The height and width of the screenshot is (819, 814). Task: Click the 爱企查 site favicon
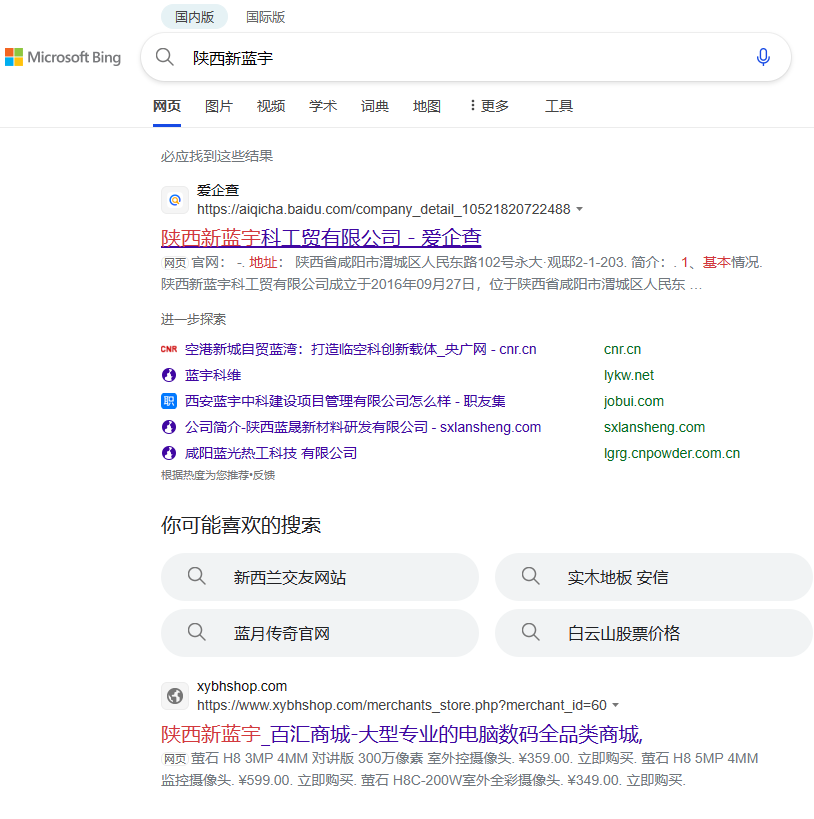tap(175, 200)
